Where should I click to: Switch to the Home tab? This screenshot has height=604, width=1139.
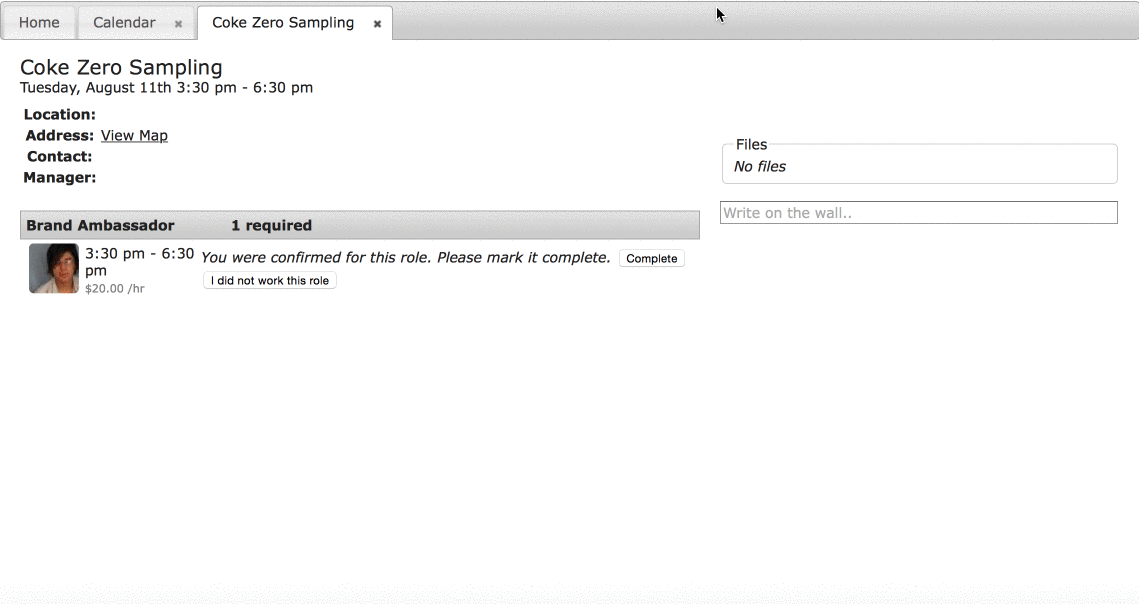coord(39,23)
